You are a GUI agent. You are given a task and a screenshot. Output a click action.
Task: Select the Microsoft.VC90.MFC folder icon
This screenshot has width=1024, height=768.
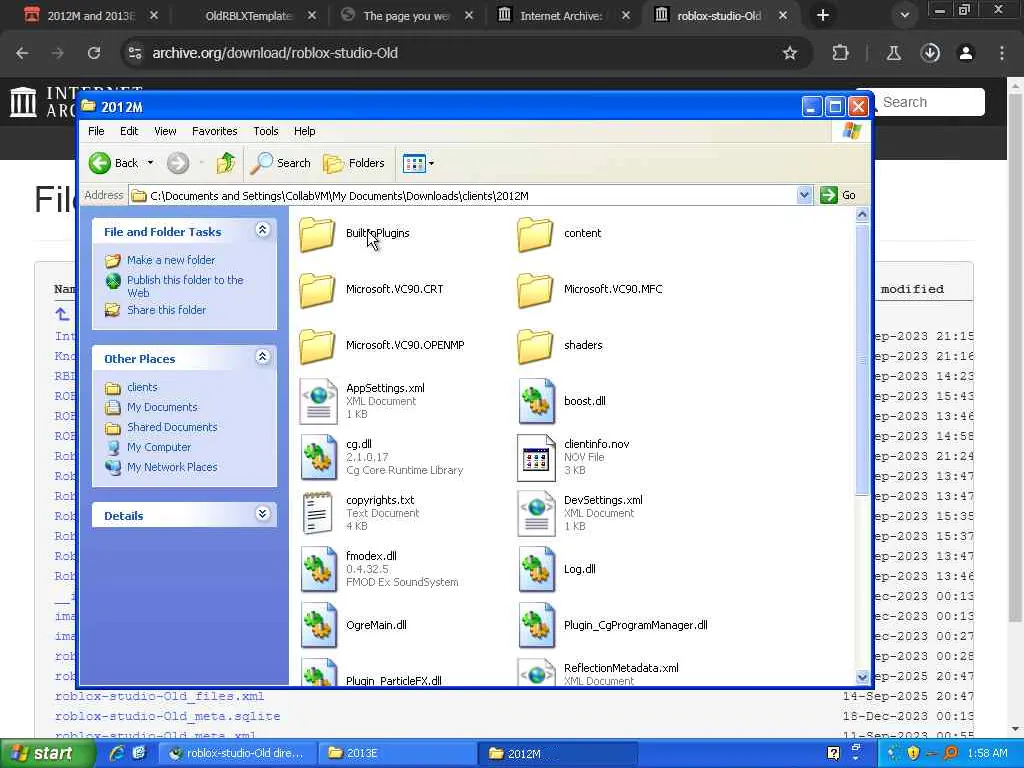(x=535, y=290)
